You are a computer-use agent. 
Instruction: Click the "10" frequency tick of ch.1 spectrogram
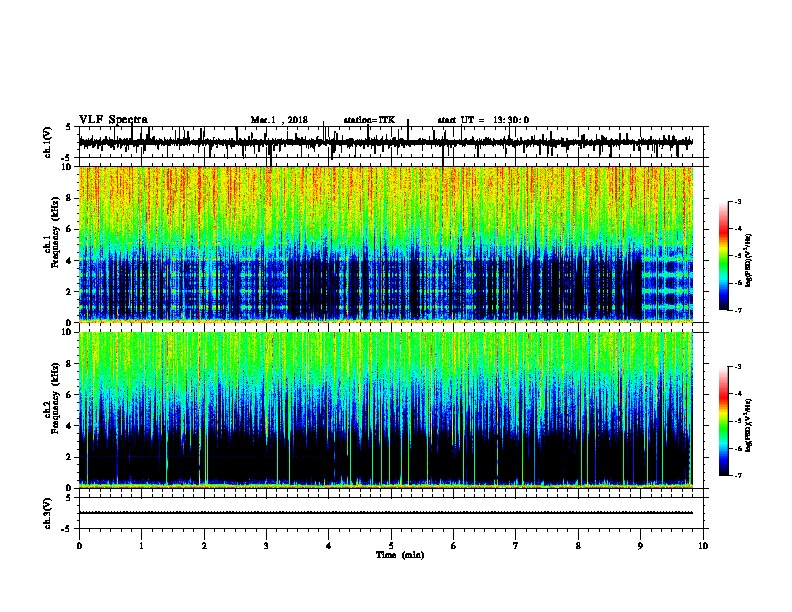click(68, 167)
